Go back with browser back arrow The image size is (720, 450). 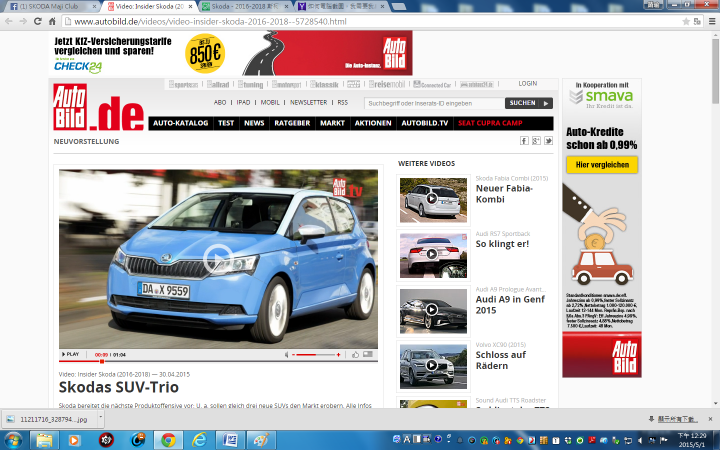coord(9,21)
